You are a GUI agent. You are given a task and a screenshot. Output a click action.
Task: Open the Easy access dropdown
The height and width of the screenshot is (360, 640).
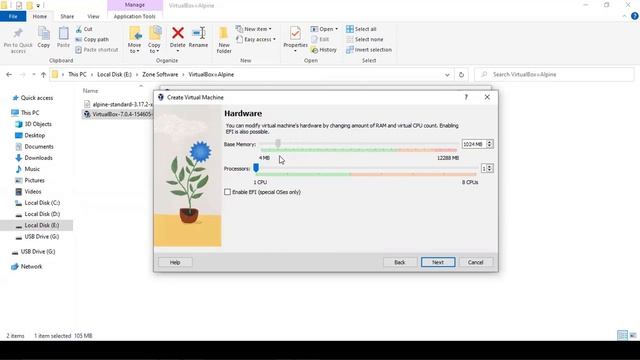tap(256, 40)
